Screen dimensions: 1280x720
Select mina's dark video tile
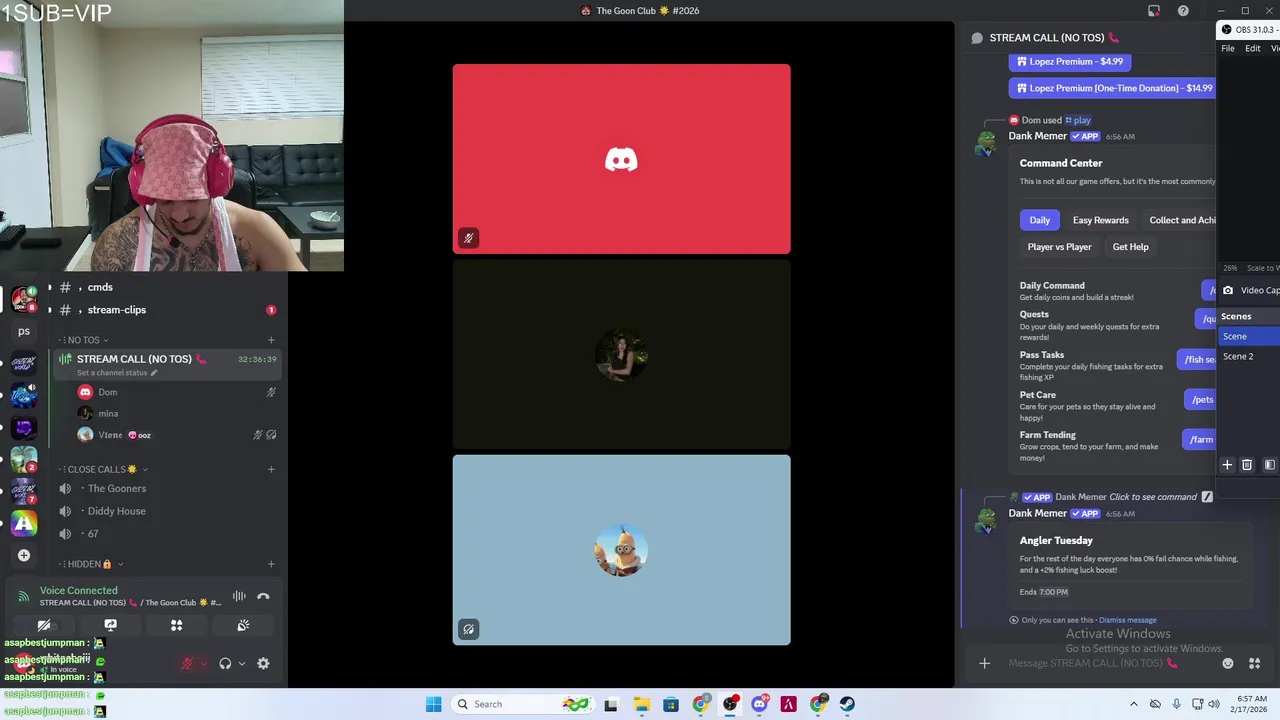(x=621, y=355)
